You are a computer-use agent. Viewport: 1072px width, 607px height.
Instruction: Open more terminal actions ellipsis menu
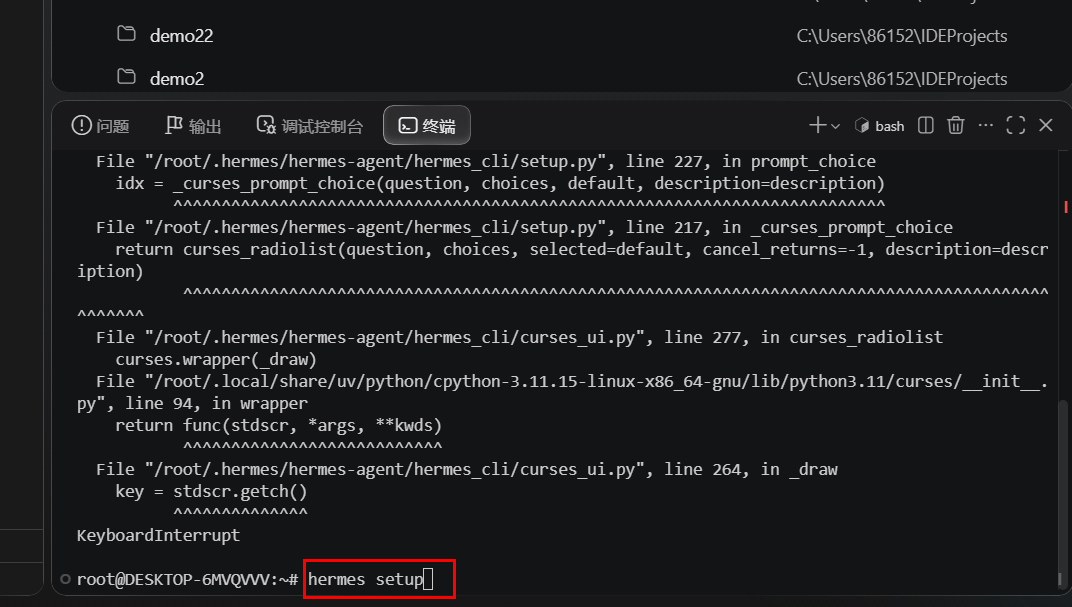click(985, 125)
